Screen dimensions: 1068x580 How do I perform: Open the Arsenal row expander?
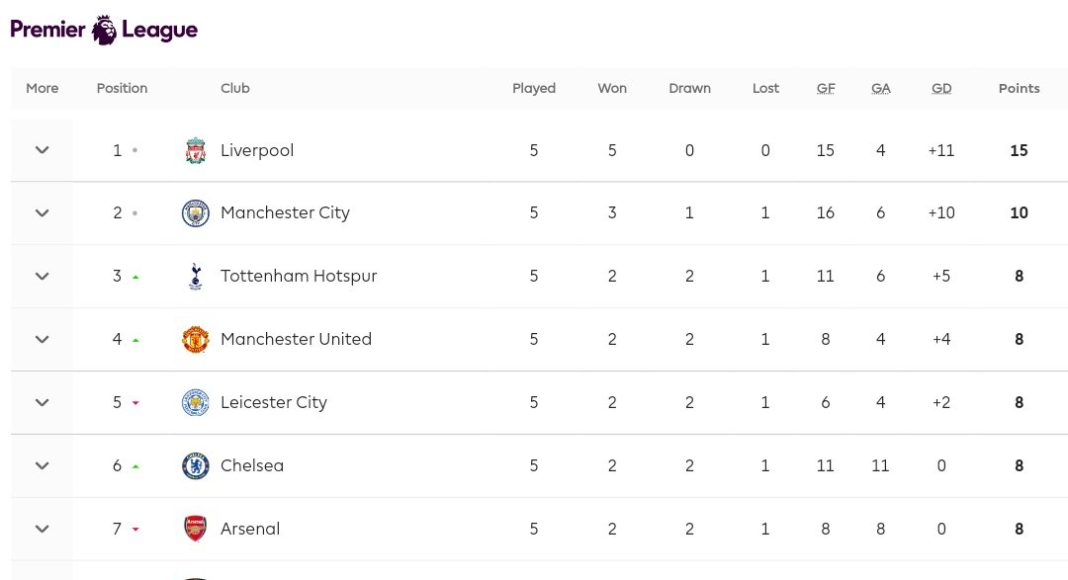(42, 528)
